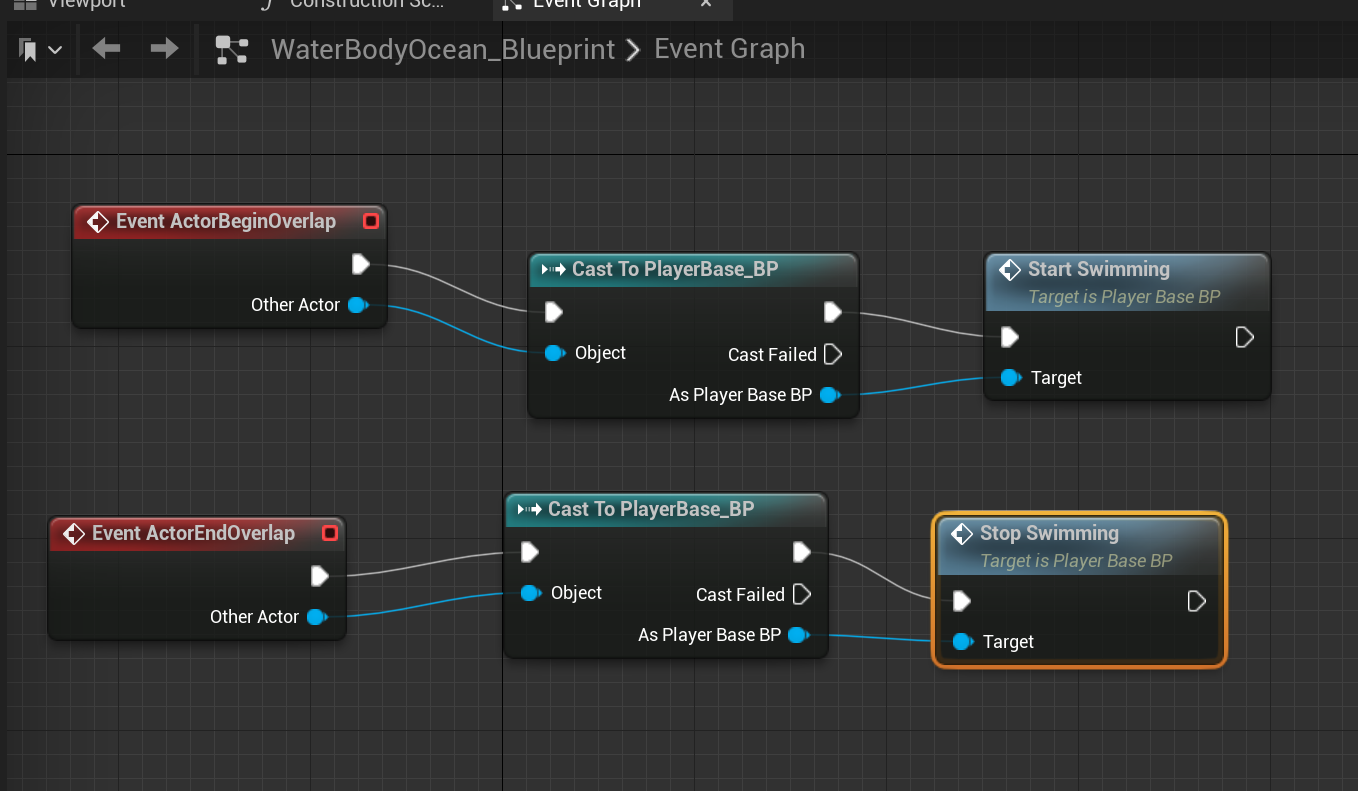
Task: Click the Event Graph breadcrumb label
Action: tap(729, 48)
